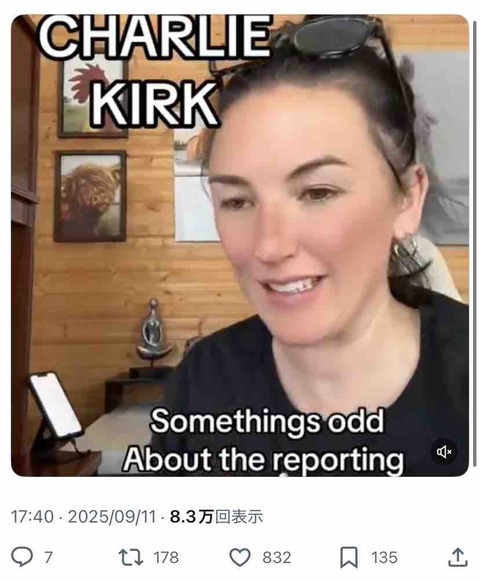Click the repost count 178
This screenshot has height=581, width=480.
coord(166,557)
